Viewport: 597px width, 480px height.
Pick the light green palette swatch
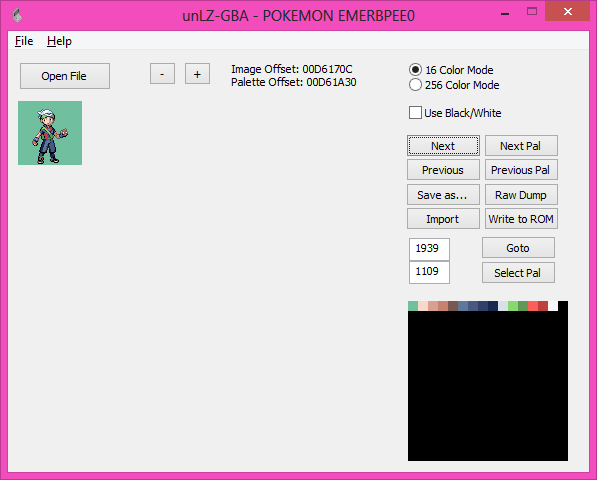pos(513,306)
